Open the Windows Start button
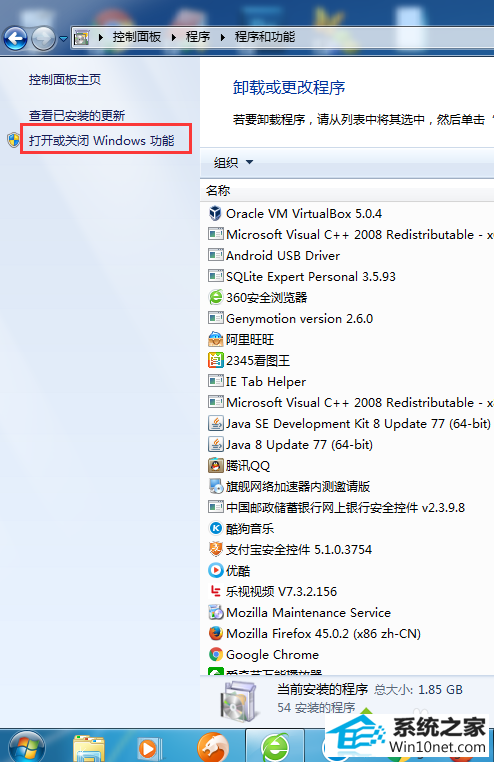 point(27,747)
